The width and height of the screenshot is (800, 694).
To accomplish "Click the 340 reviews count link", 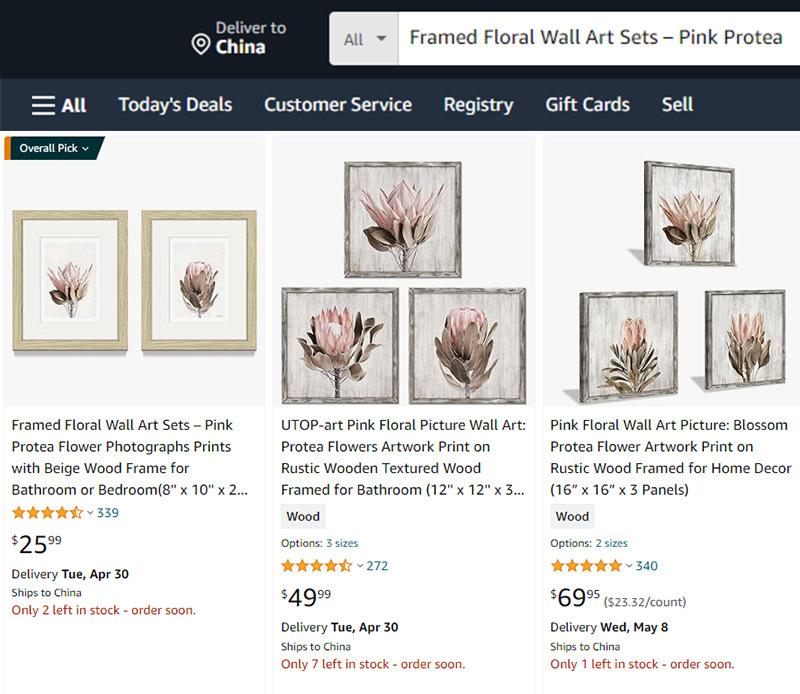I will pos(646,566).
